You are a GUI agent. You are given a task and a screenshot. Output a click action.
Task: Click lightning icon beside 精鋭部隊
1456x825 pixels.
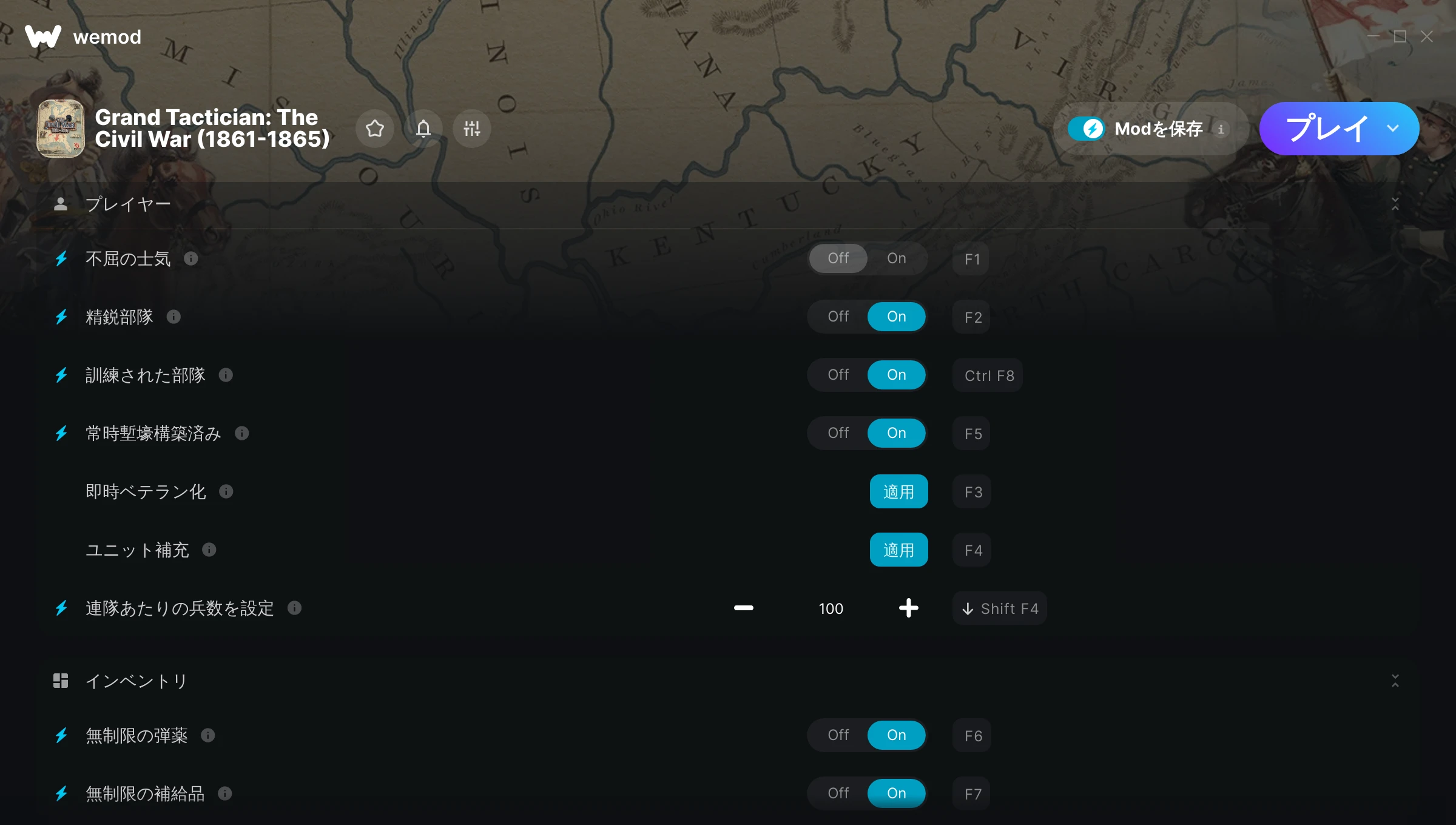tap(61, 317)
